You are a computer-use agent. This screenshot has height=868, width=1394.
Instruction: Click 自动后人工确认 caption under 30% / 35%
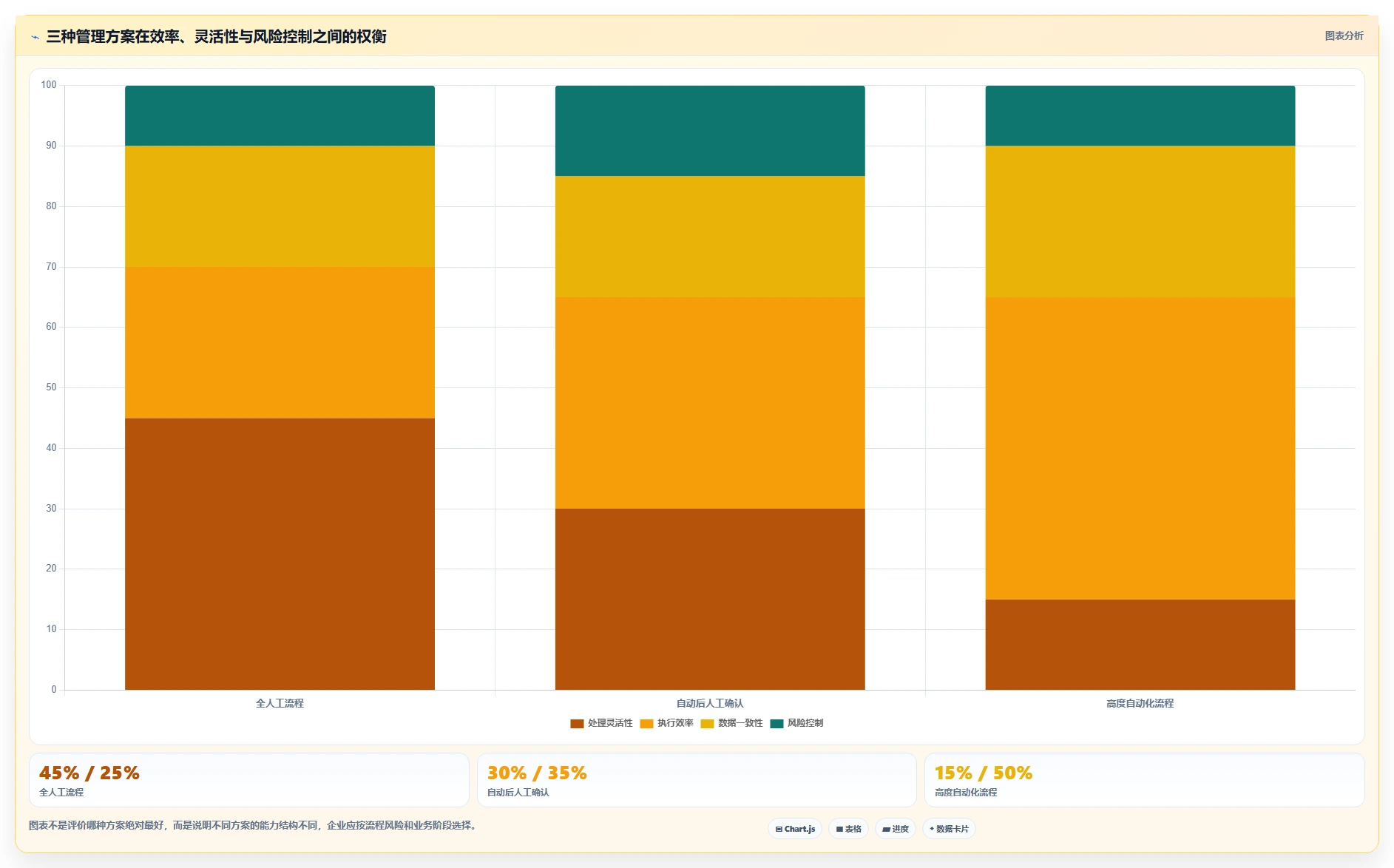(x=518, y=792)
